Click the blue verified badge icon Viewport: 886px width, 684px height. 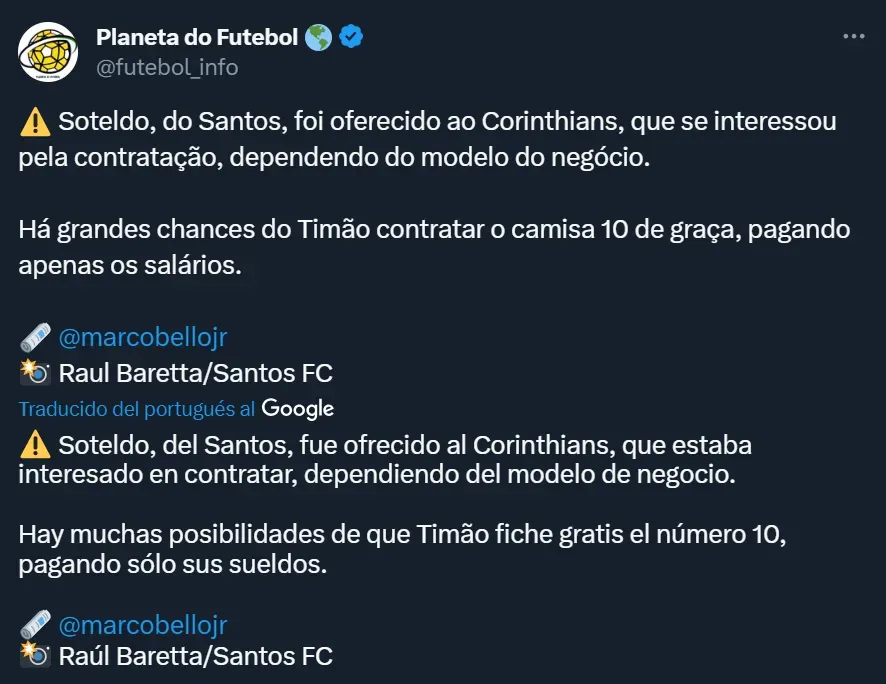[x=351, y=38]
